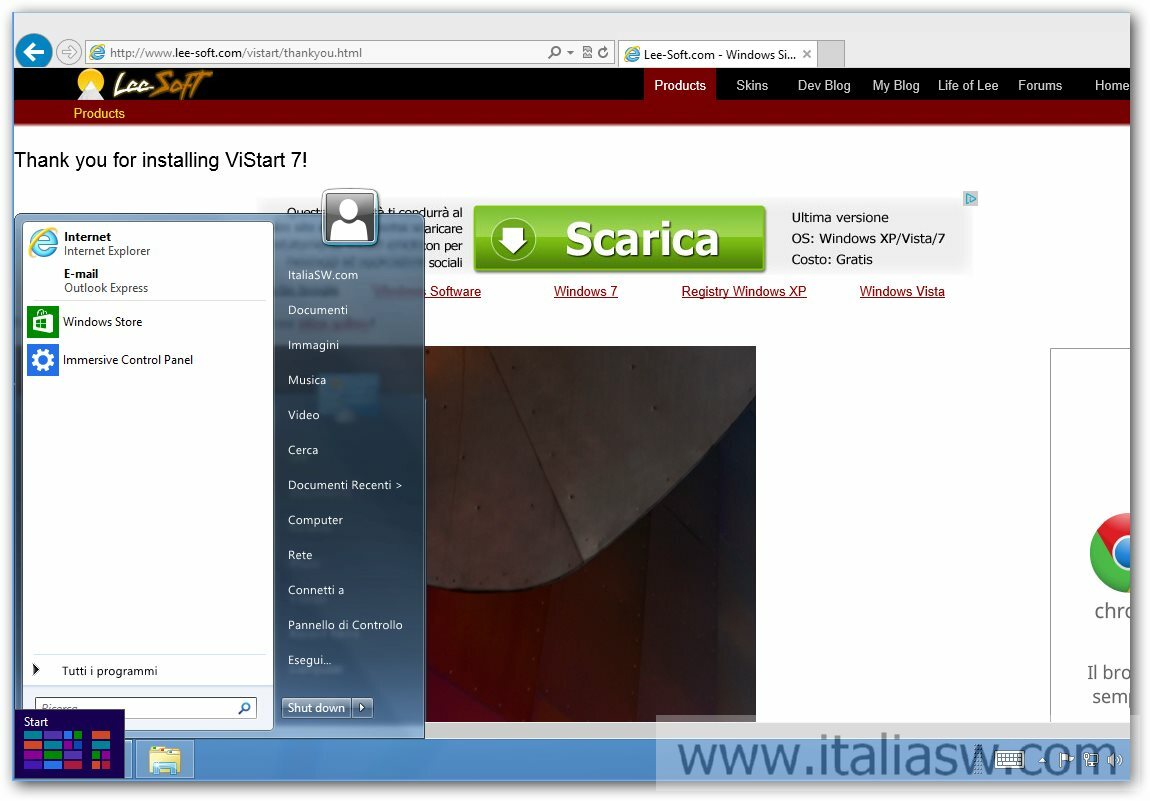Image resolution: width=1150 pixels, height=801 pixels.
Task: Open the Forums nav item
Action: point(1039,85)
